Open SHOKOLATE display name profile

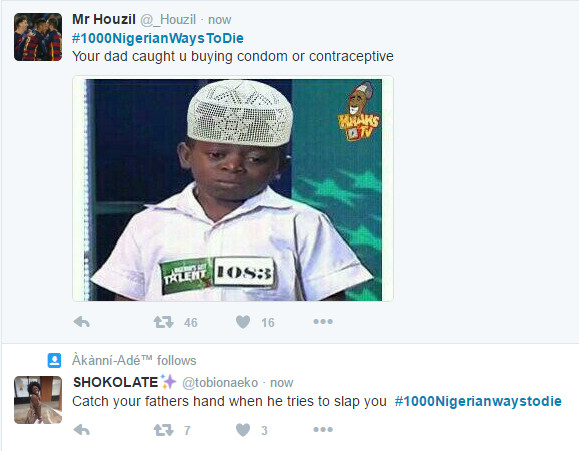click(x=116, y=382)
